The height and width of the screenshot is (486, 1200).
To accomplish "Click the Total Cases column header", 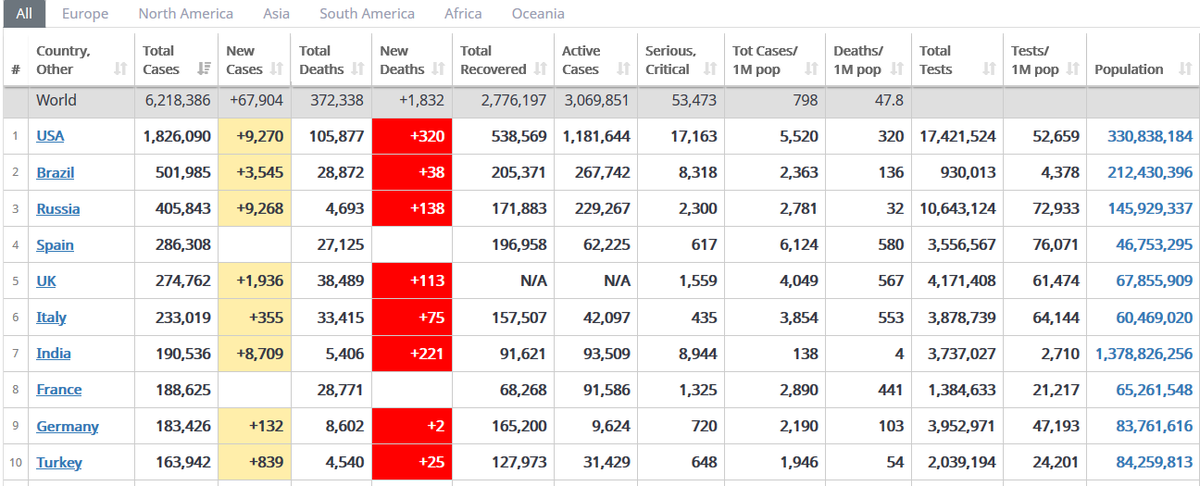I will (176, 60).
